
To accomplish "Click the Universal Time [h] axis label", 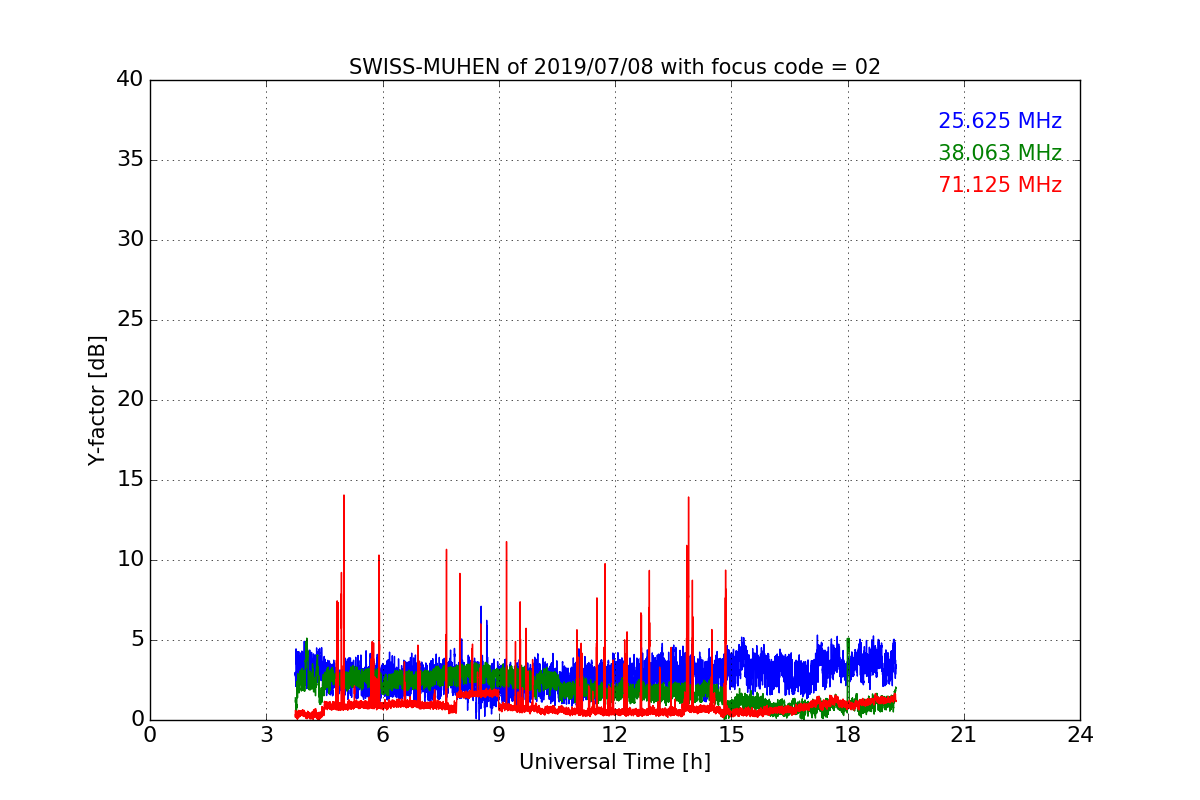I will point(615,762).
